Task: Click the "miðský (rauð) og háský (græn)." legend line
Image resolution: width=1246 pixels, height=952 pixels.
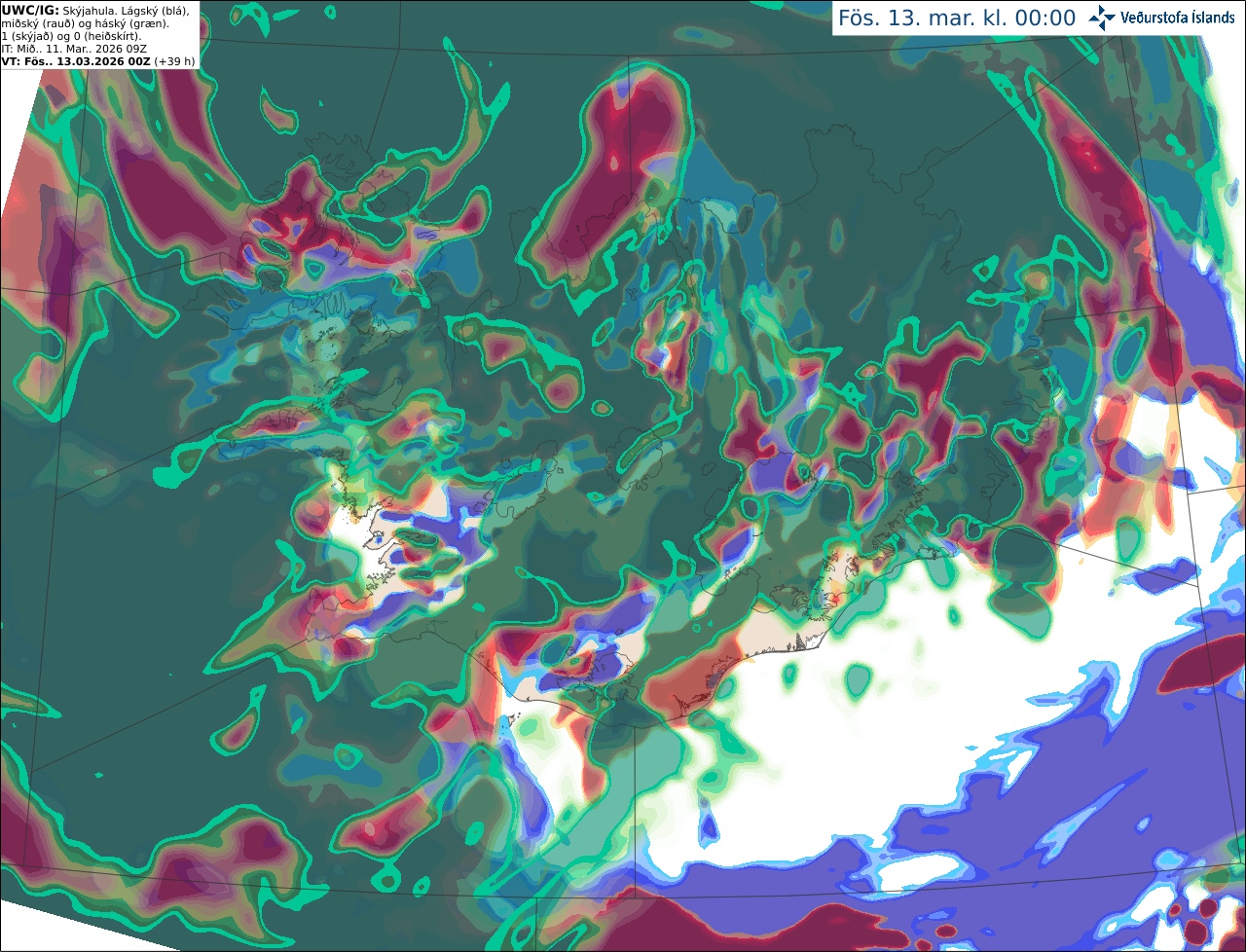Action: click(85, 23)
